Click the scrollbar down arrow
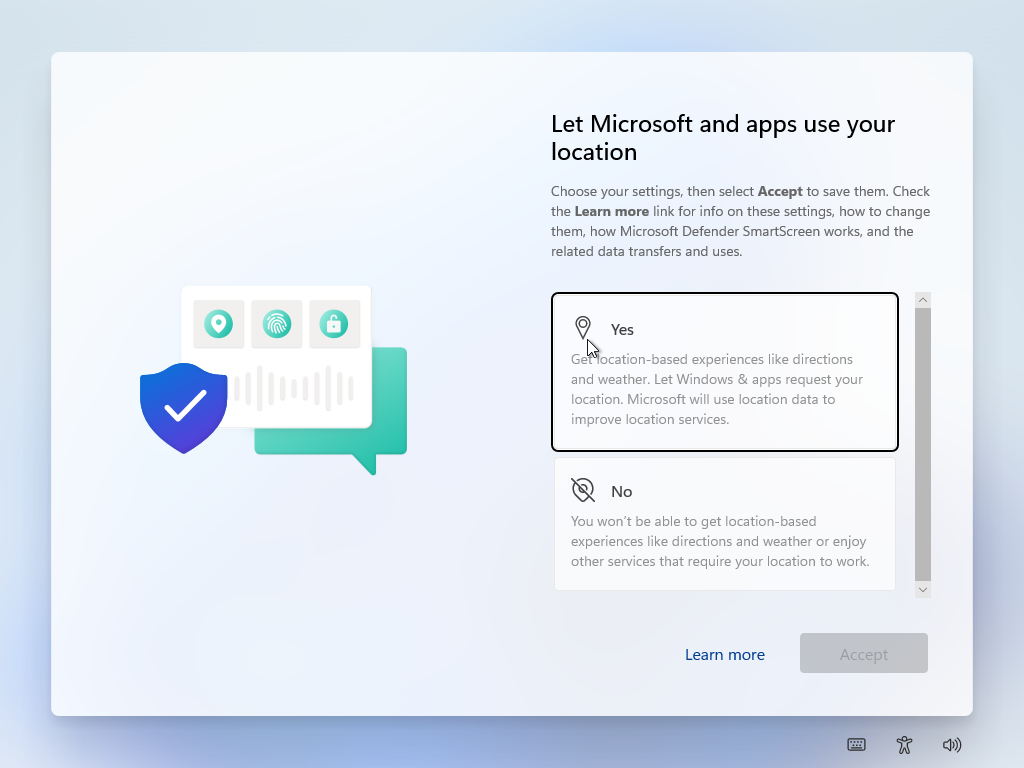1024x768 pixels. click(x=923, y=590)
